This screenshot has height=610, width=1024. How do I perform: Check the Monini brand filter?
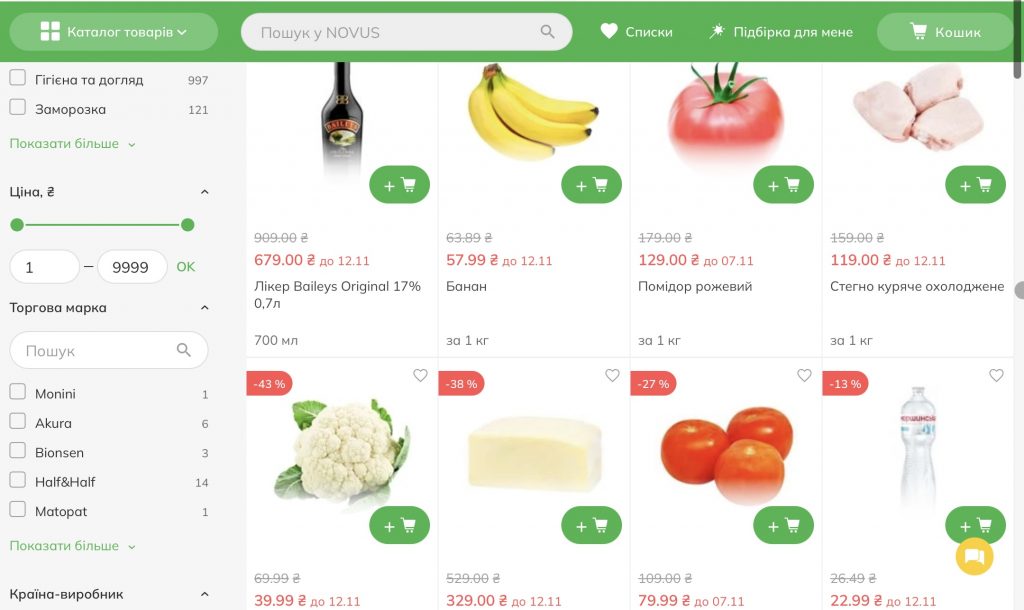[x=18, y=392]
